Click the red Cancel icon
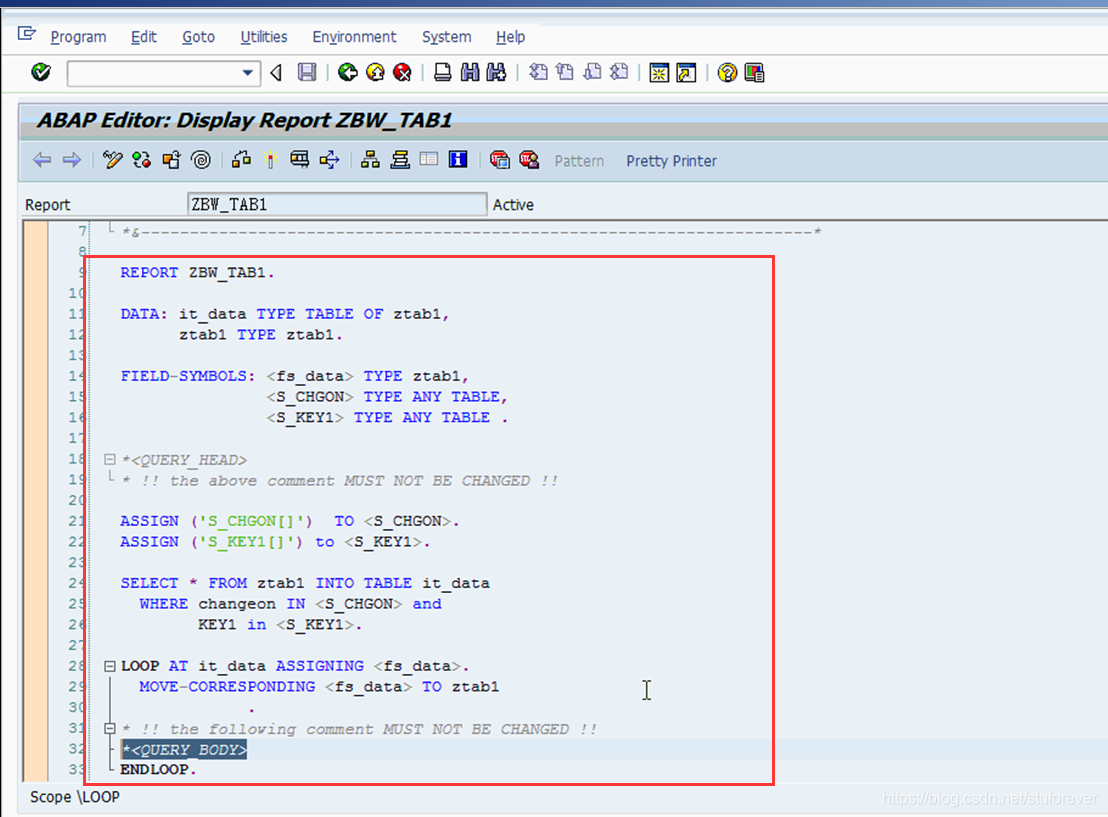The width and height of the screenshot is (1108, 817). (x=403, y=72)
